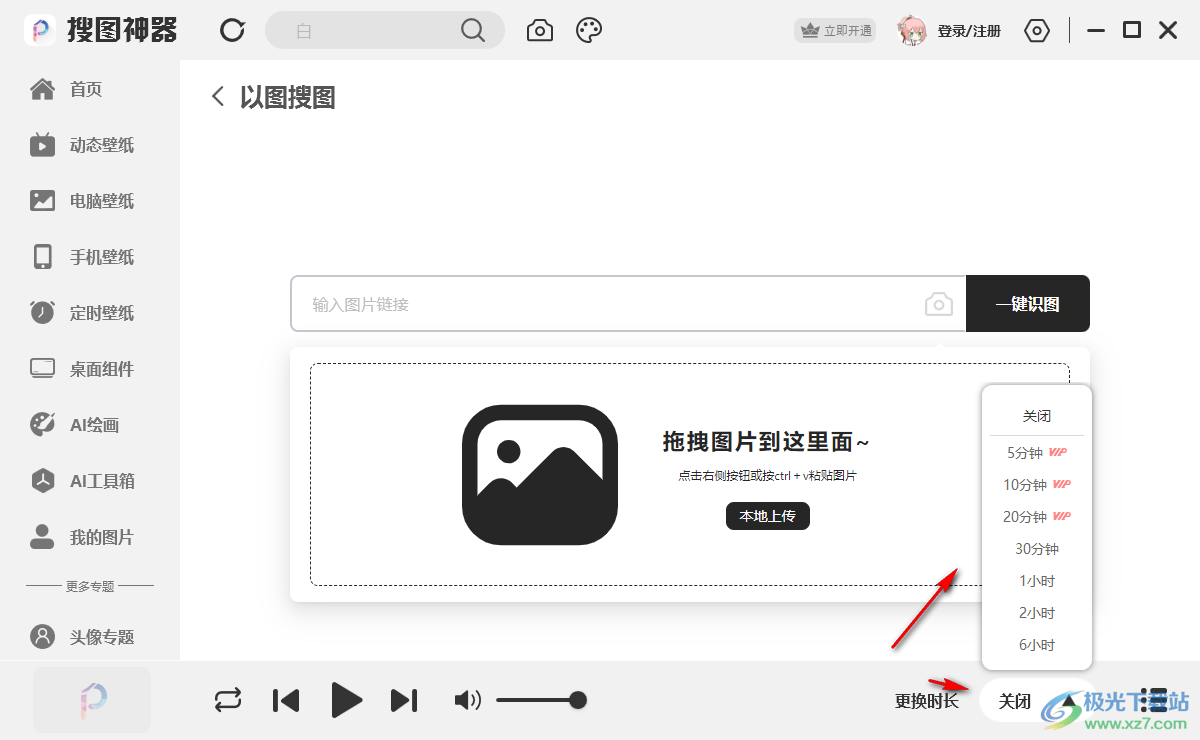Click the refresh icon in the top bar
Image resolution: width=1200 pixels, height=740 pixels.
click(x=233, y=30)
